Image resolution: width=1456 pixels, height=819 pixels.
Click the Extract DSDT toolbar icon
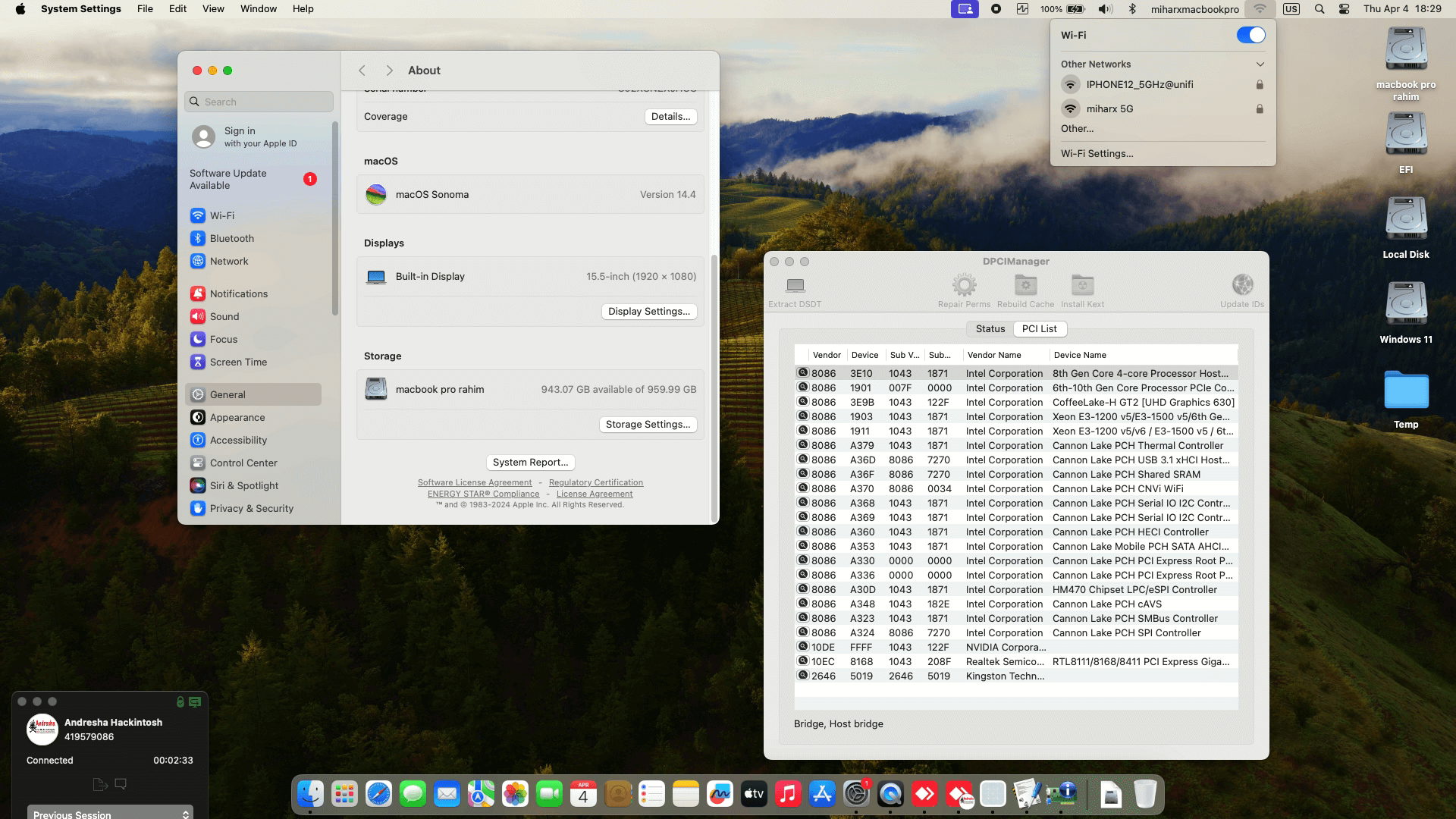(x=795, y=286)
